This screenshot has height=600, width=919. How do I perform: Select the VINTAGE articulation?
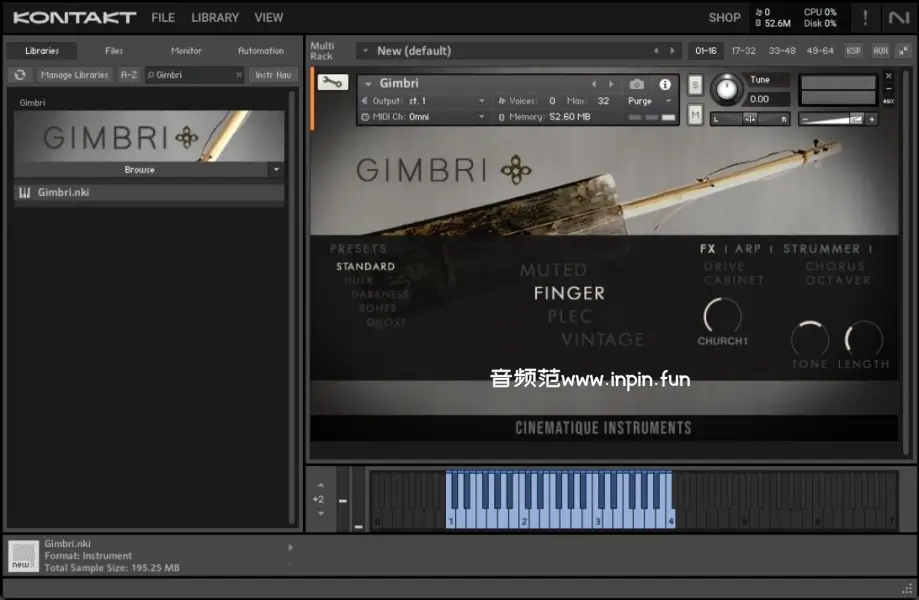pos(603,339)
